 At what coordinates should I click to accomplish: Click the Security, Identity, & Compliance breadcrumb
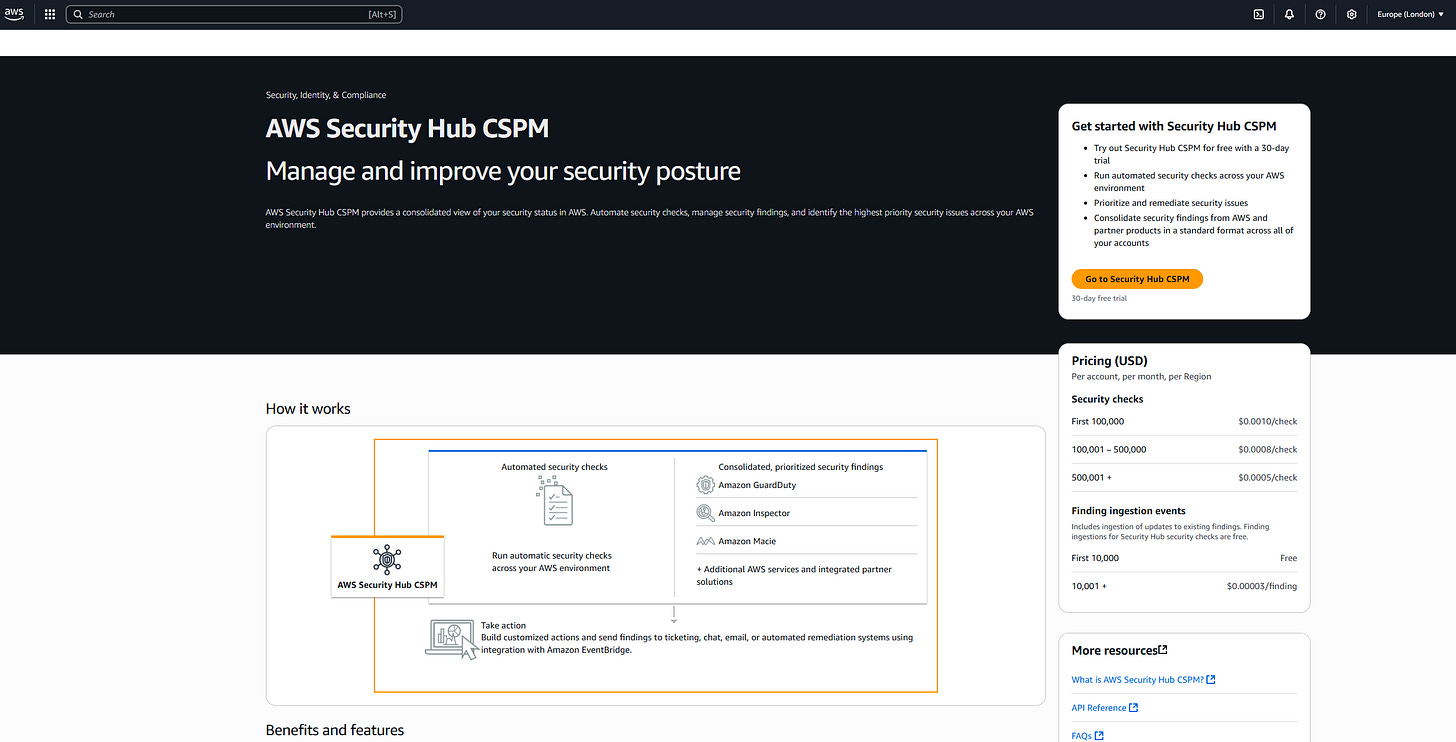(x=326, y=95)
